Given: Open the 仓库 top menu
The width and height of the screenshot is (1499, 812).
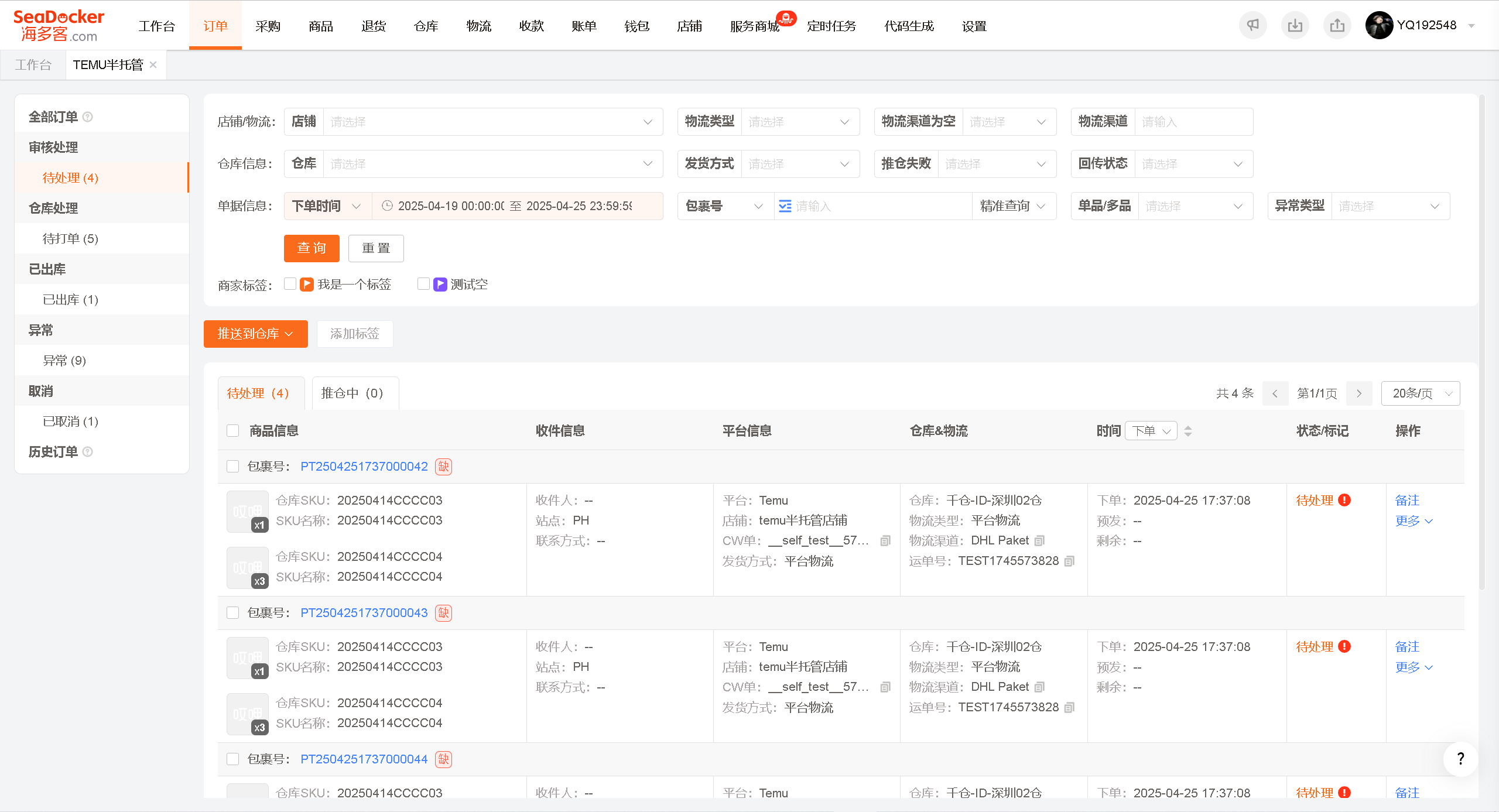Looking at the screenshot, I should (x=426, y=26).
